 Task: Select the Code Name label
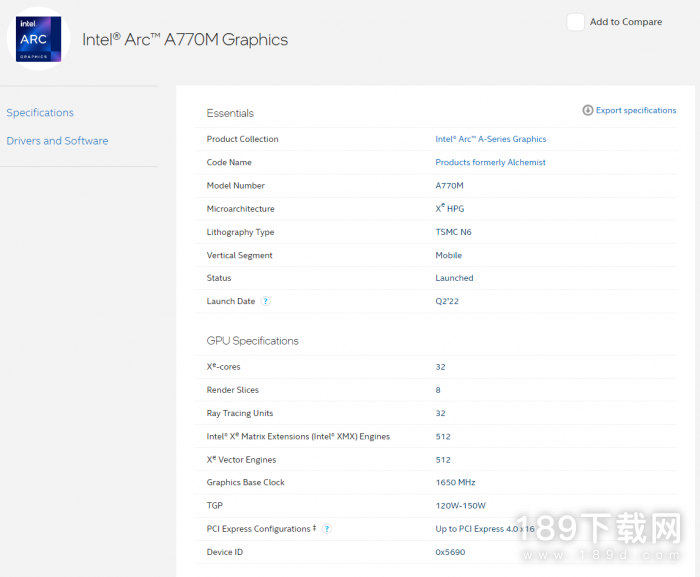(229, 162)
